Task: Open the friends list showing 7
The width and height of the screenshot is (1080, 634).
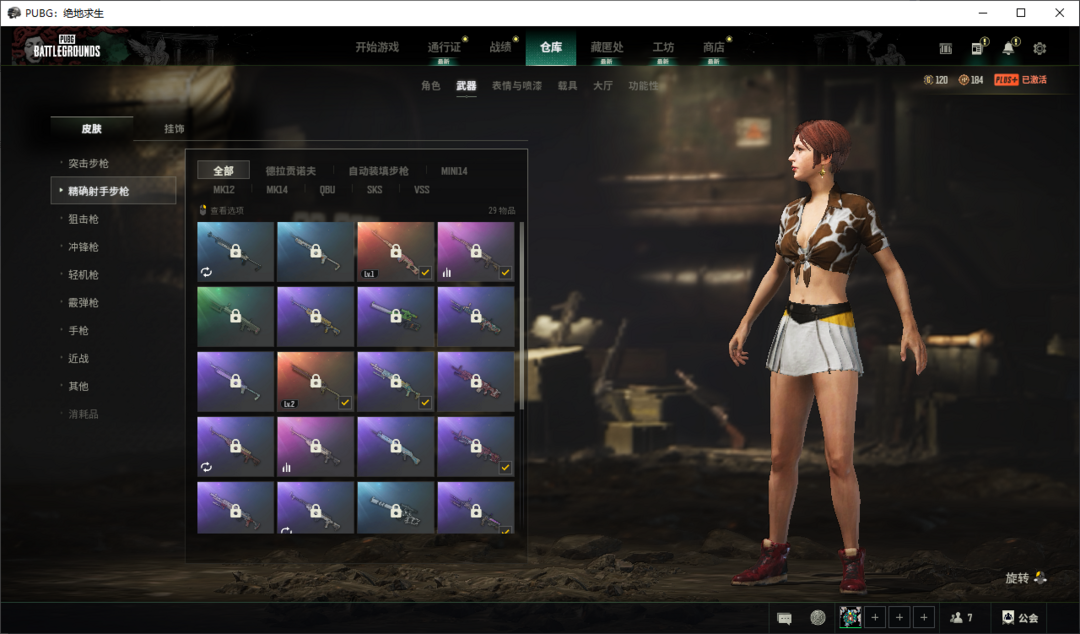Action: click(962, 617)
